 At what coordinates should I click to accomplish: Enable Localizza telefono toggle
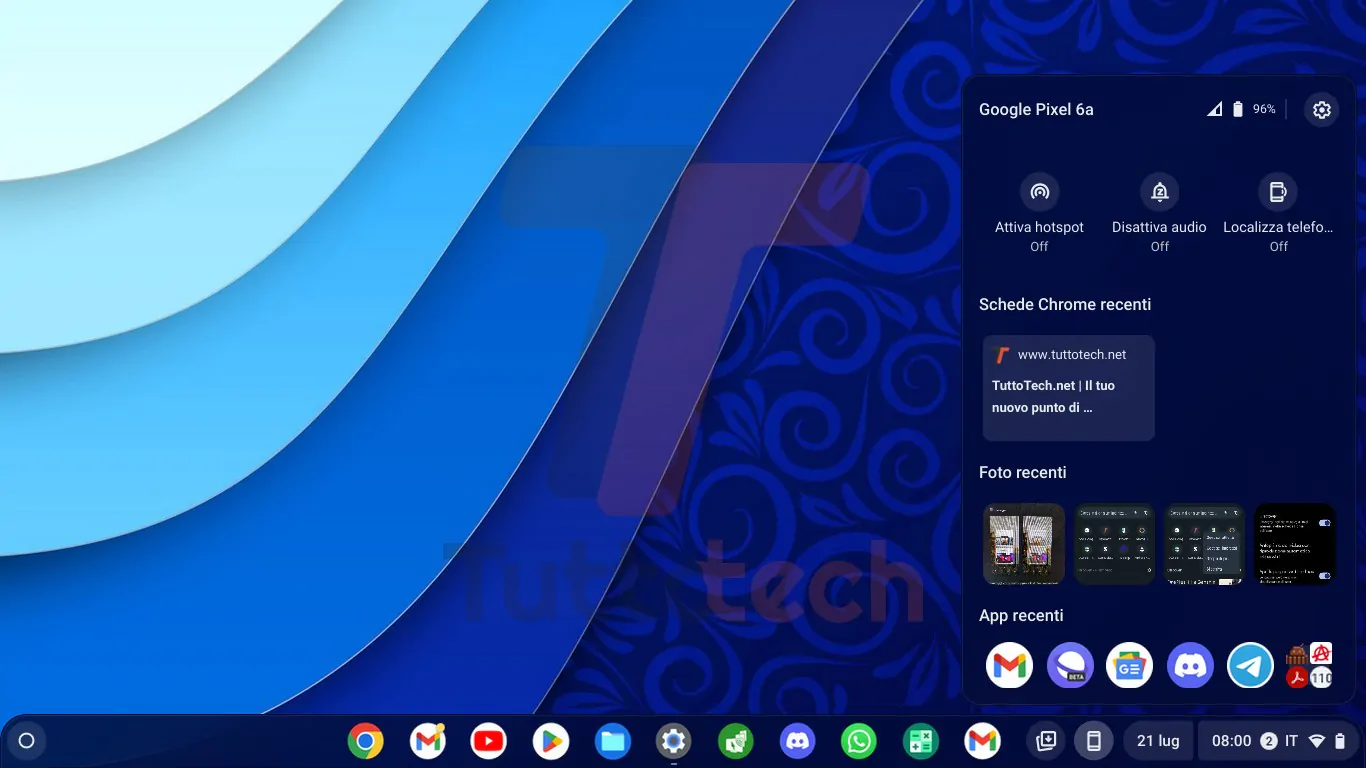click(x=1278, y=192)
